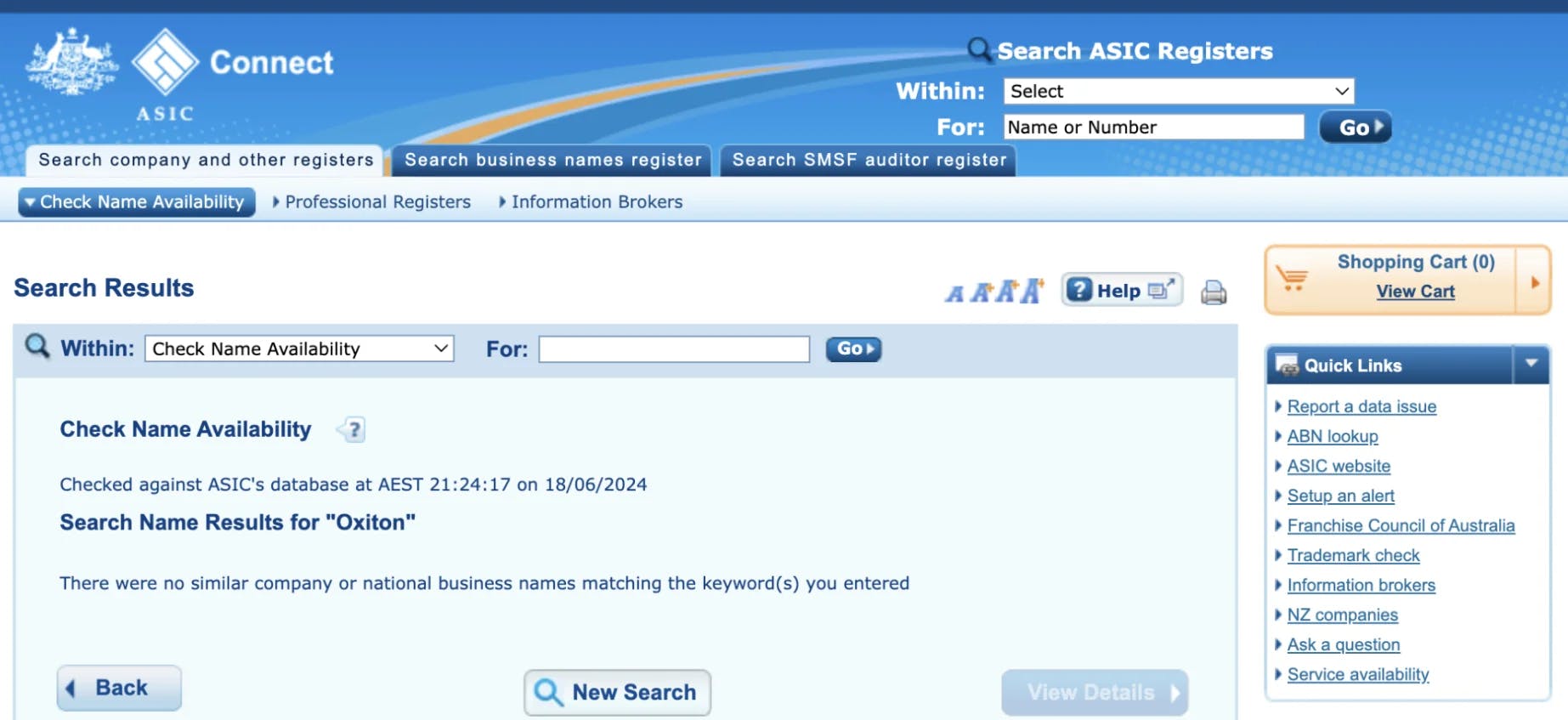
Task: Collapse the Quick Links panel arrow
Action: 1531,364
